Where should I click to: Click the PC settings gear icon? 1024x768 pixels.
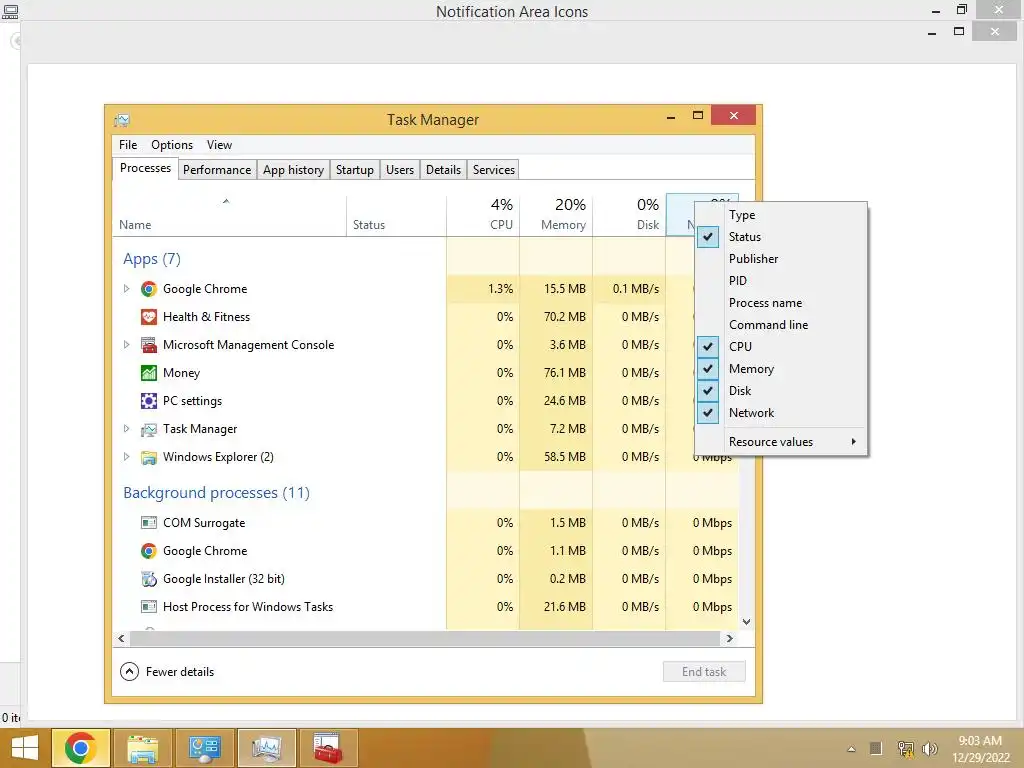tap(149, 401)
